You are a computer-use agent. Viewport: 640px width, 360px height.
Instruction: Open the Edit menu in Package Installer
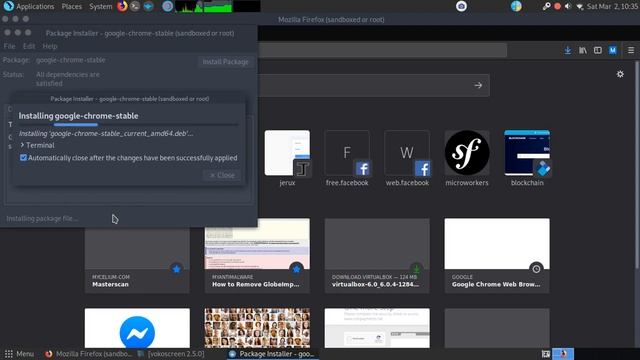tap(29, 46)
